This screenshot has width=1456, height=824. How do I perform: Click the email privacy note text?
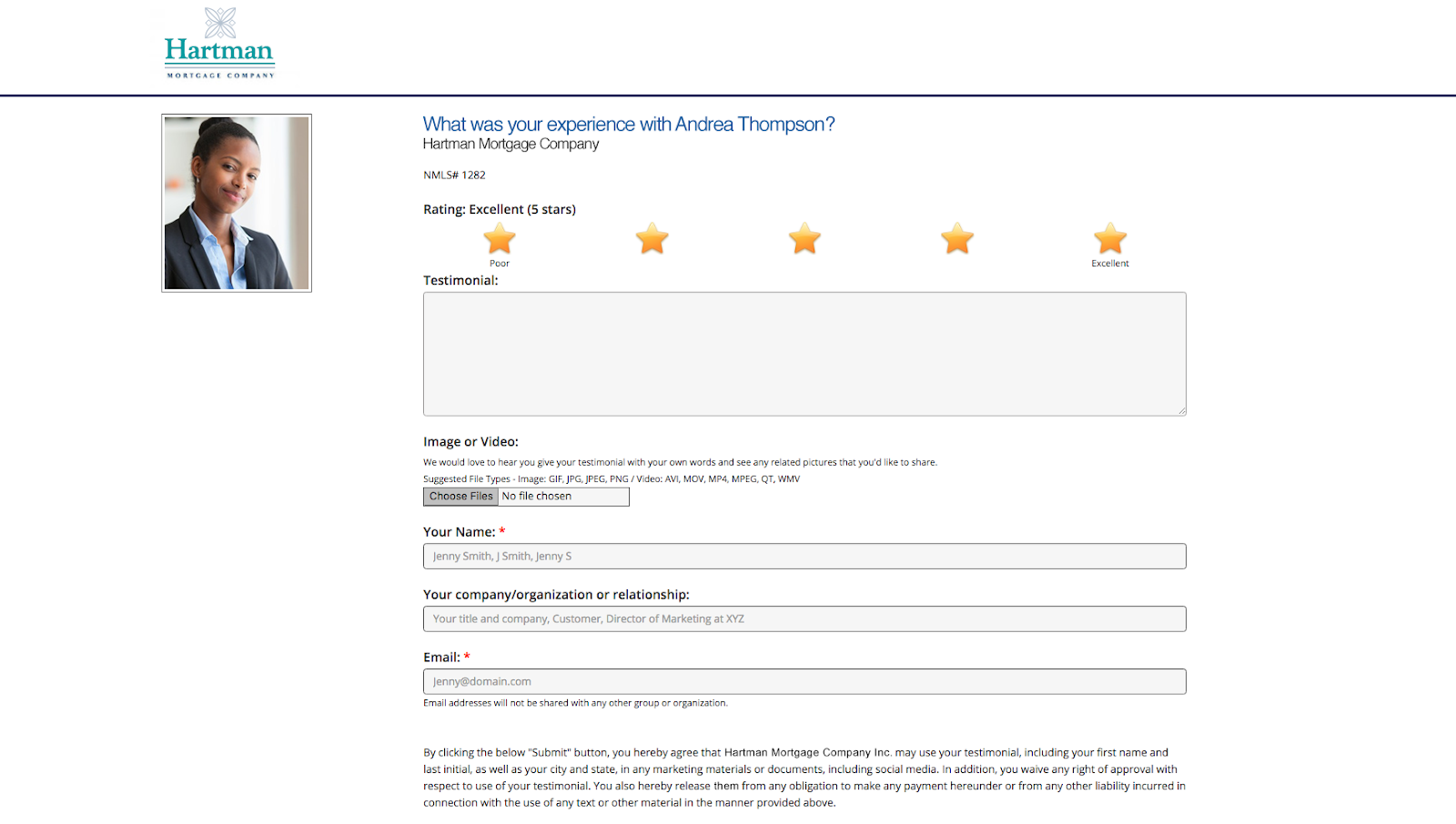tap(575, 703)
